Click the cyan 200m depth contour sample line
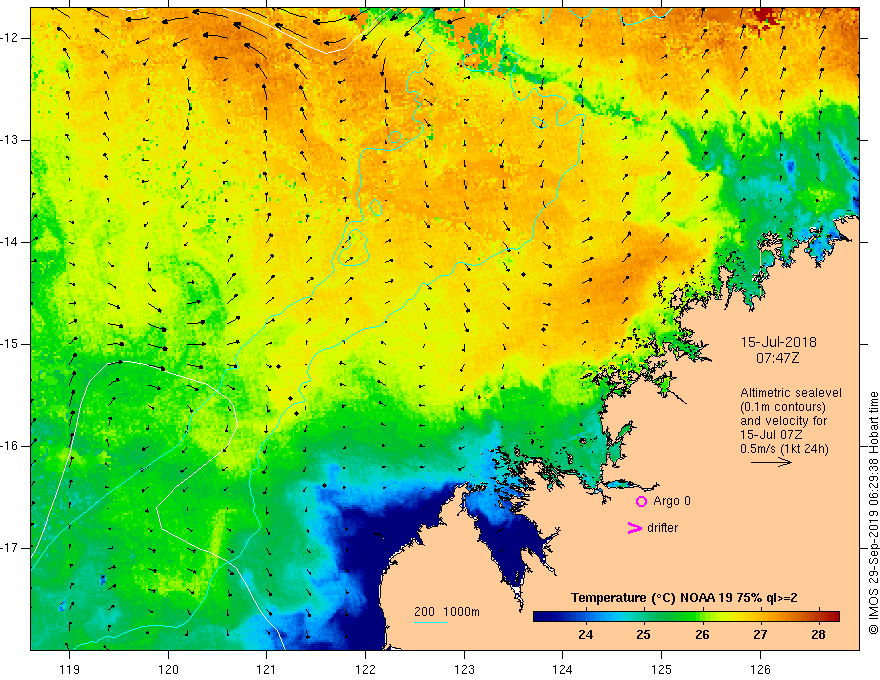 click(x=430, y=622)
